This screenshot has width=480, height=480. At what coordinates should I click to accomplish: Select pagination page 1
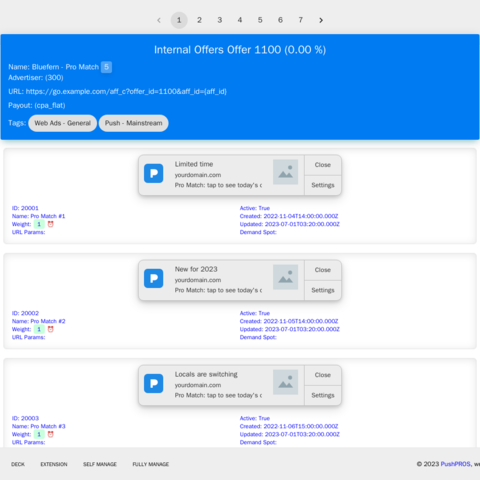click(179, 20)
